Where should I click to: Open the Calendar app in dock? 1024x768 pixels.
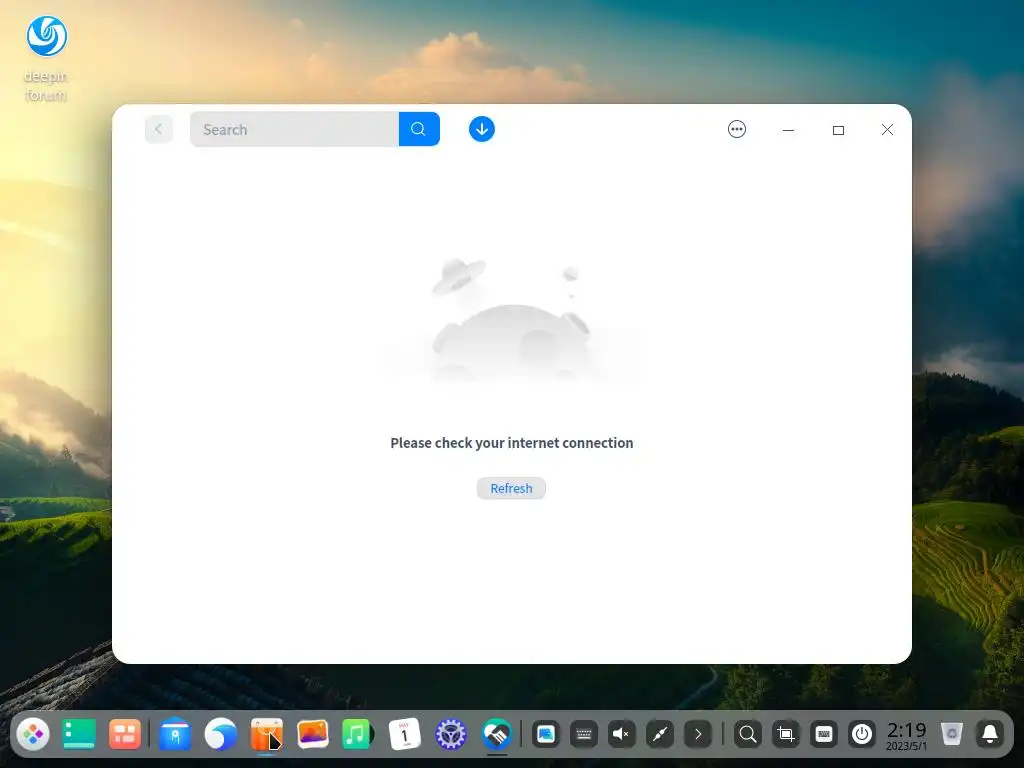405,735
